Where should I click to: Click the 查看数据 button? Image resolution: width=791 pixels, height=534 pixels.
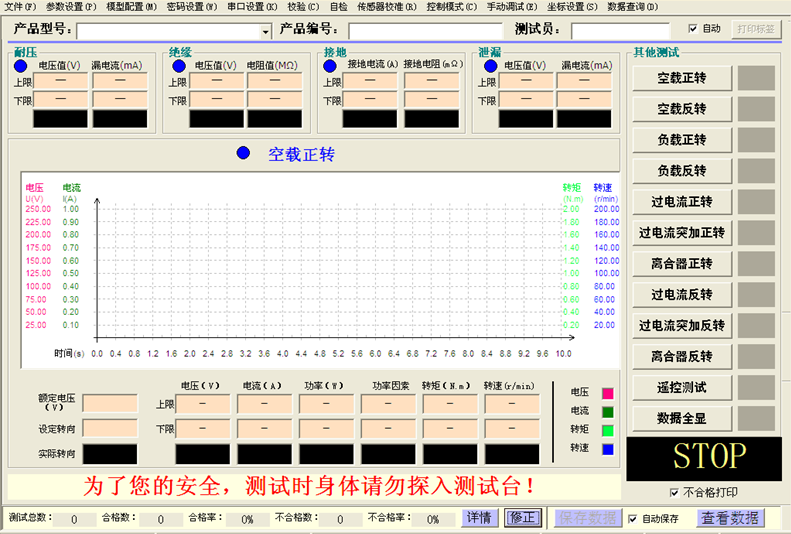(731, 518)
